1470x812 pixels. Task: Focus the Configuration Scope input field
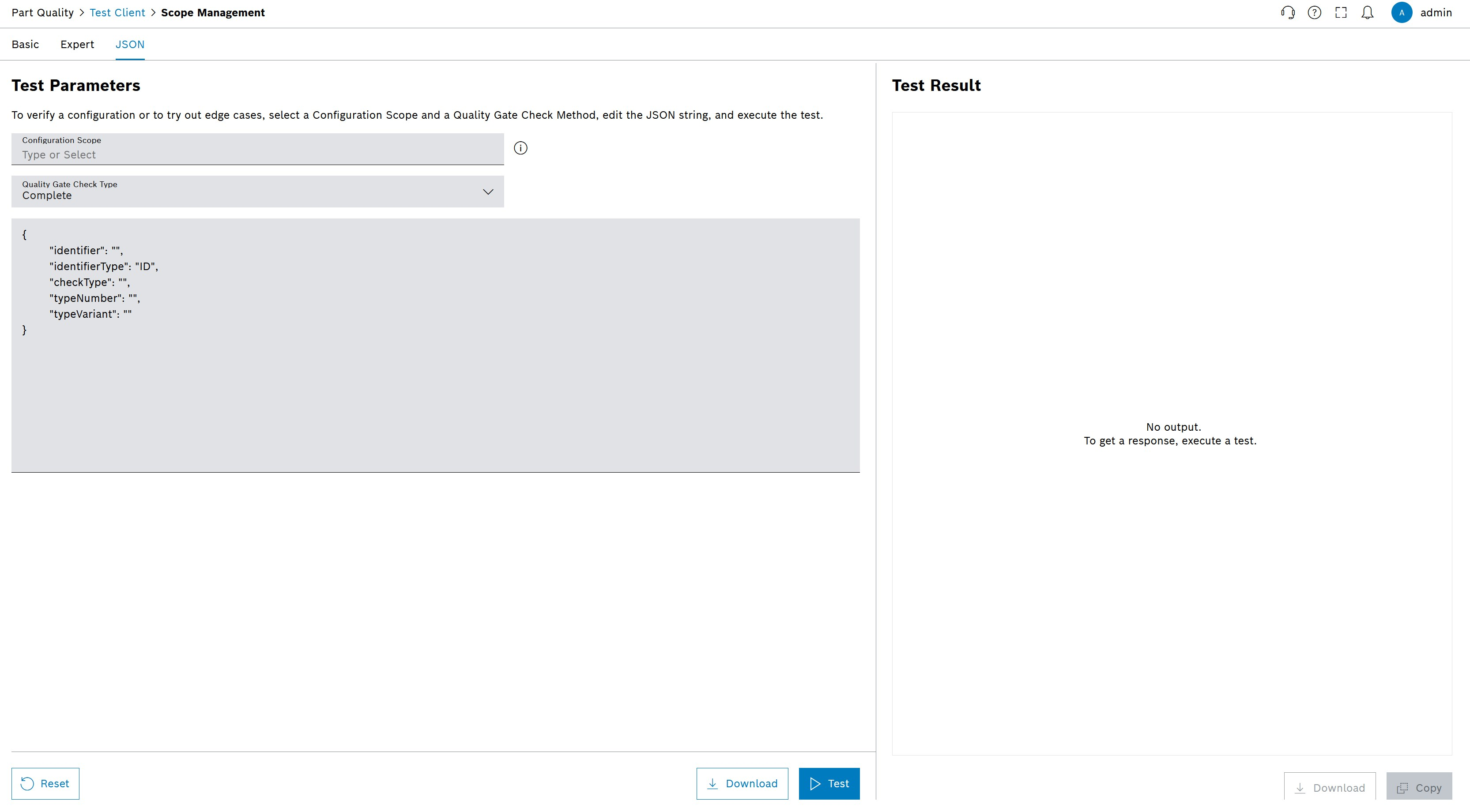[x=257, y=149]
